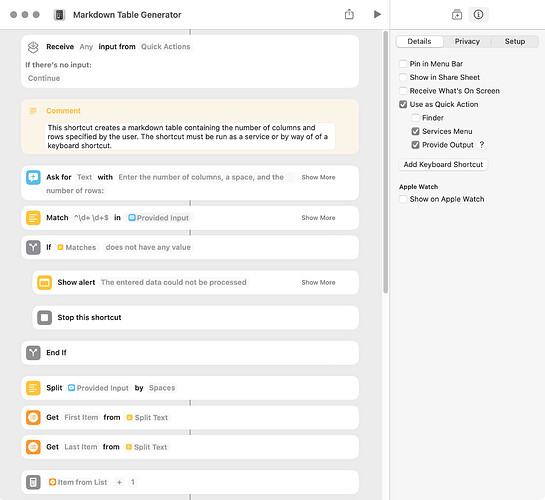Expand Show More on Ask for action
545x500 pixels.
tap(318, 177)
